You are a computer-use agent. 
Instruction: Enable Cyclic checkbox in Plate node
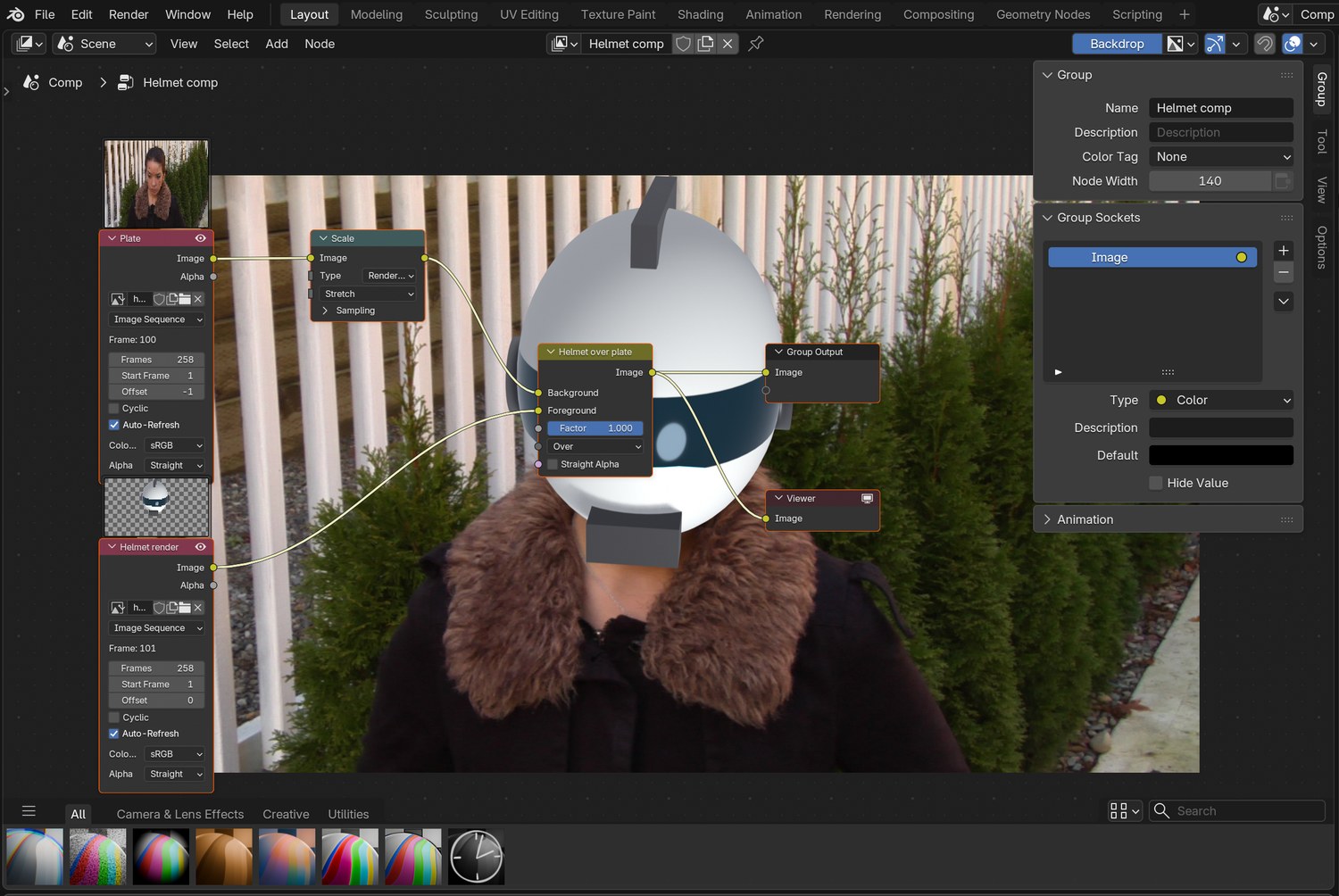point(114,409)
